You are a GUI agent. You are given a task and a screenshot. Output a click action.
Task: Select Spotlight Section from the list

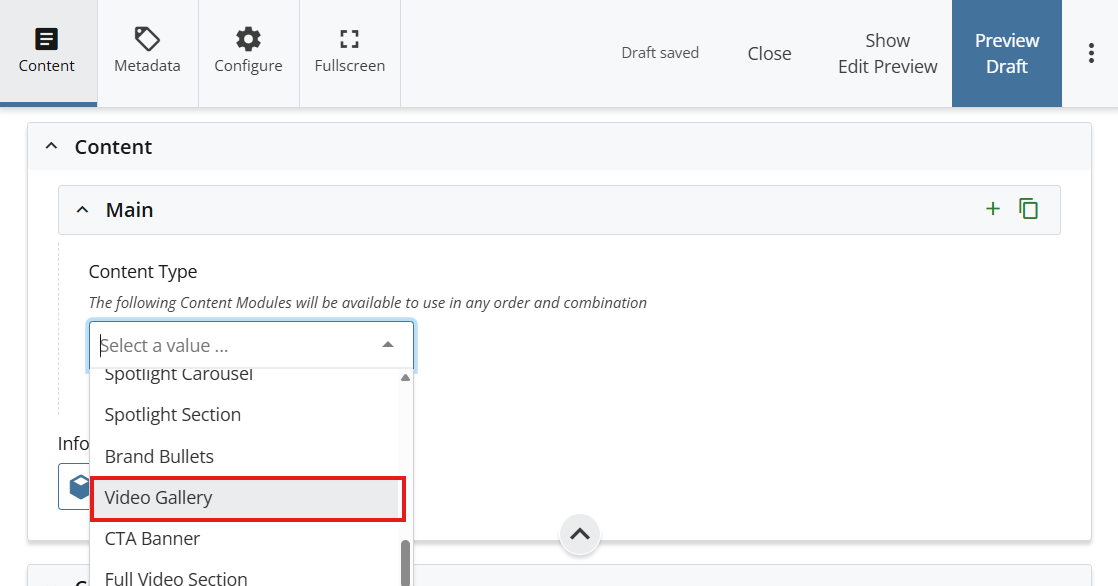173,415
